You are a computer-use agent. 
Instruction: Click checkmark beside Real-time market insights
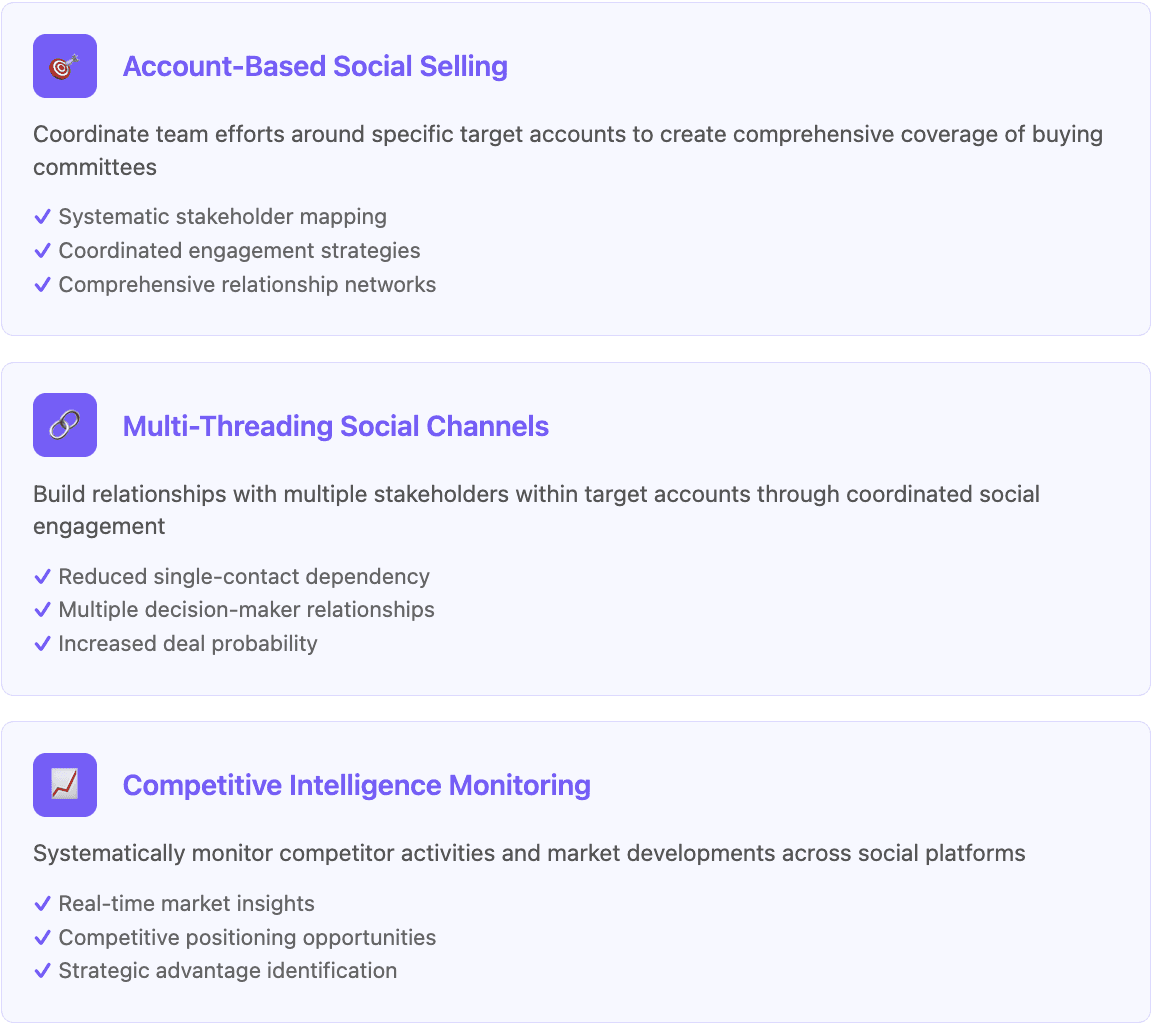pos(43,904)
